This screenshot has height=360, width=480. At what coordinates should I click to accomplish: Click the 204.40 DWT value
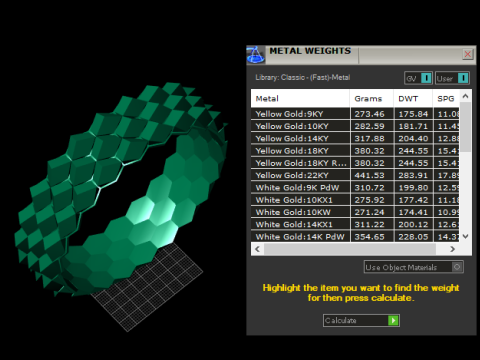[x=413, y=139]
